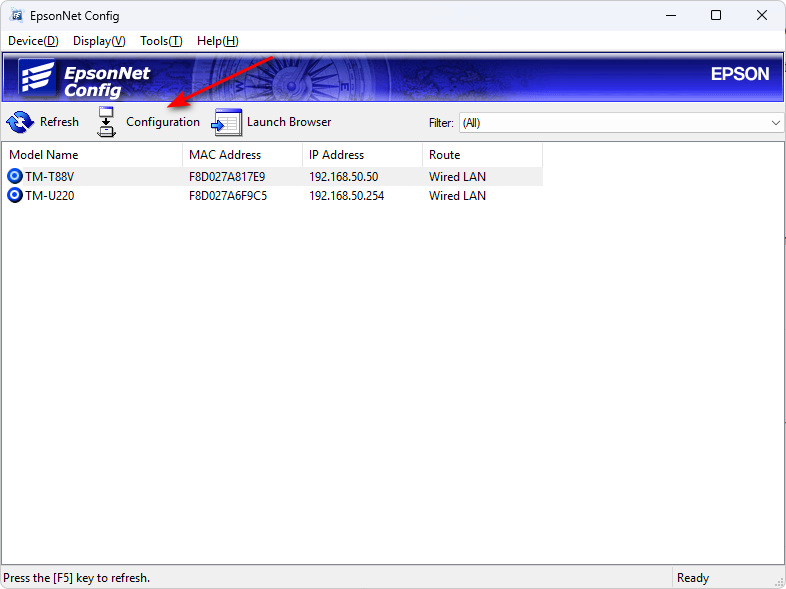Image resolution: width=786 pixels, height=589 pixels.
Task: Select IP address 192.168.50.50 row
Action: point(342,177)
